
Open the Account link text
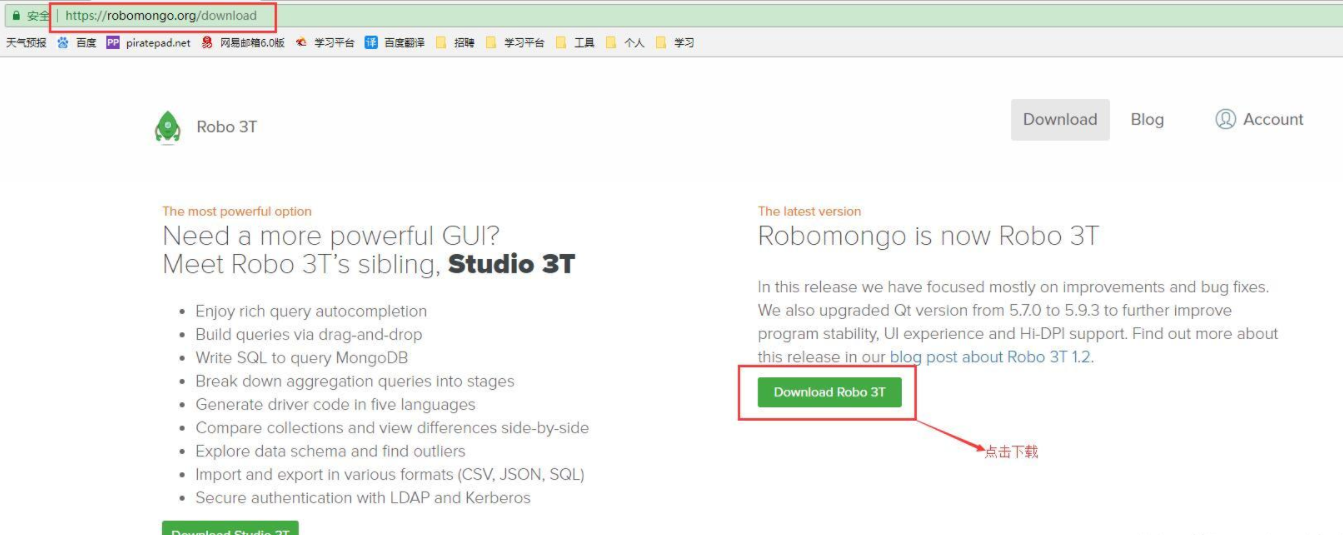tap(1273, 119)
